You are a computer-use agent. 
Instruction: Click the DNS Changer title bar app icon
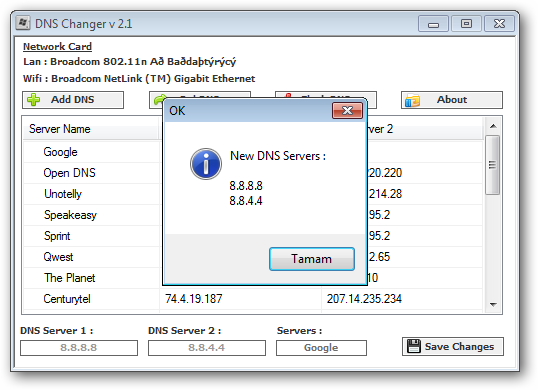pyautogui.click(x=23, y=23)
